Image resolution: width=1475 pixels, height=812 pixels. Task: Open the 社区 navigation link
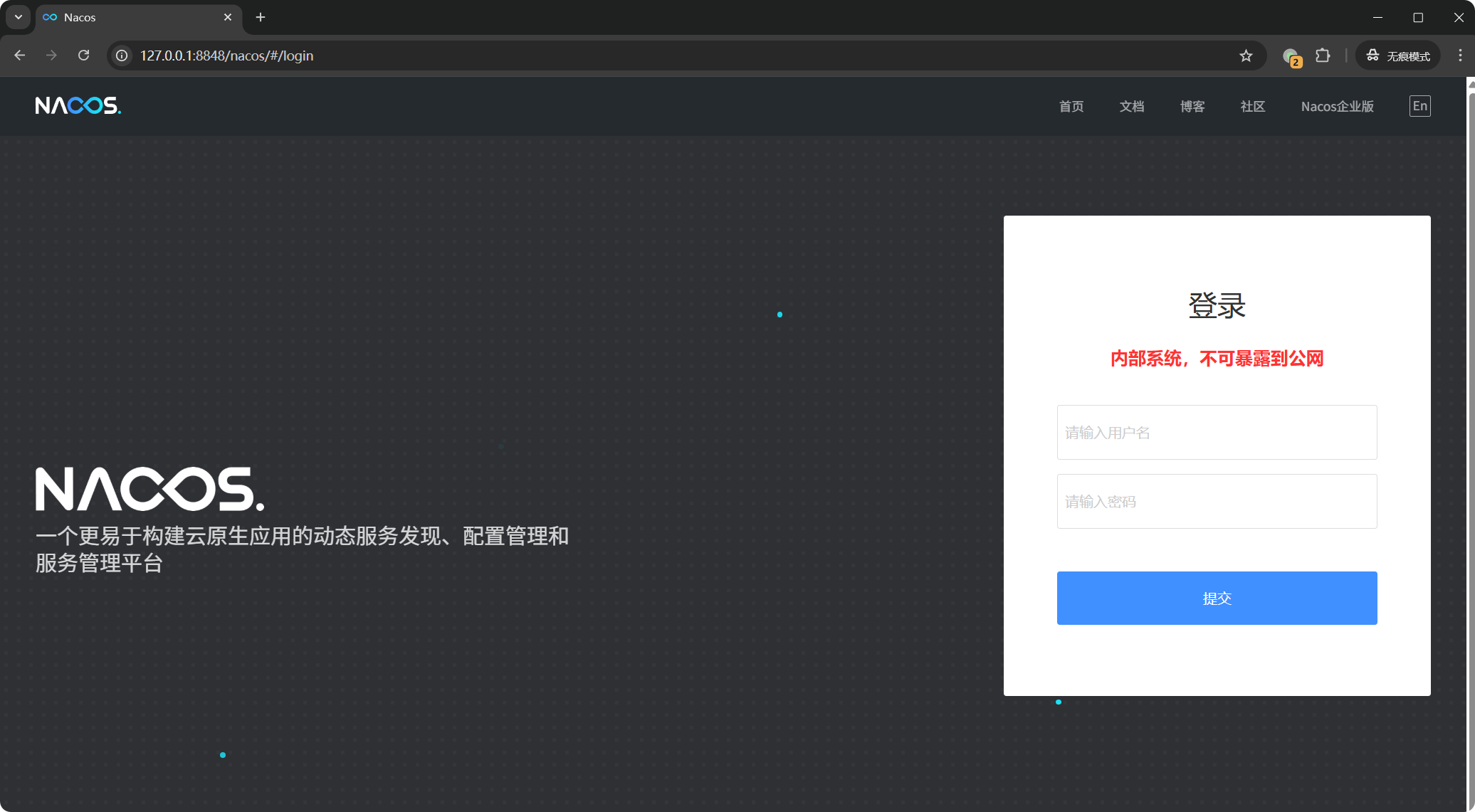1253,106
